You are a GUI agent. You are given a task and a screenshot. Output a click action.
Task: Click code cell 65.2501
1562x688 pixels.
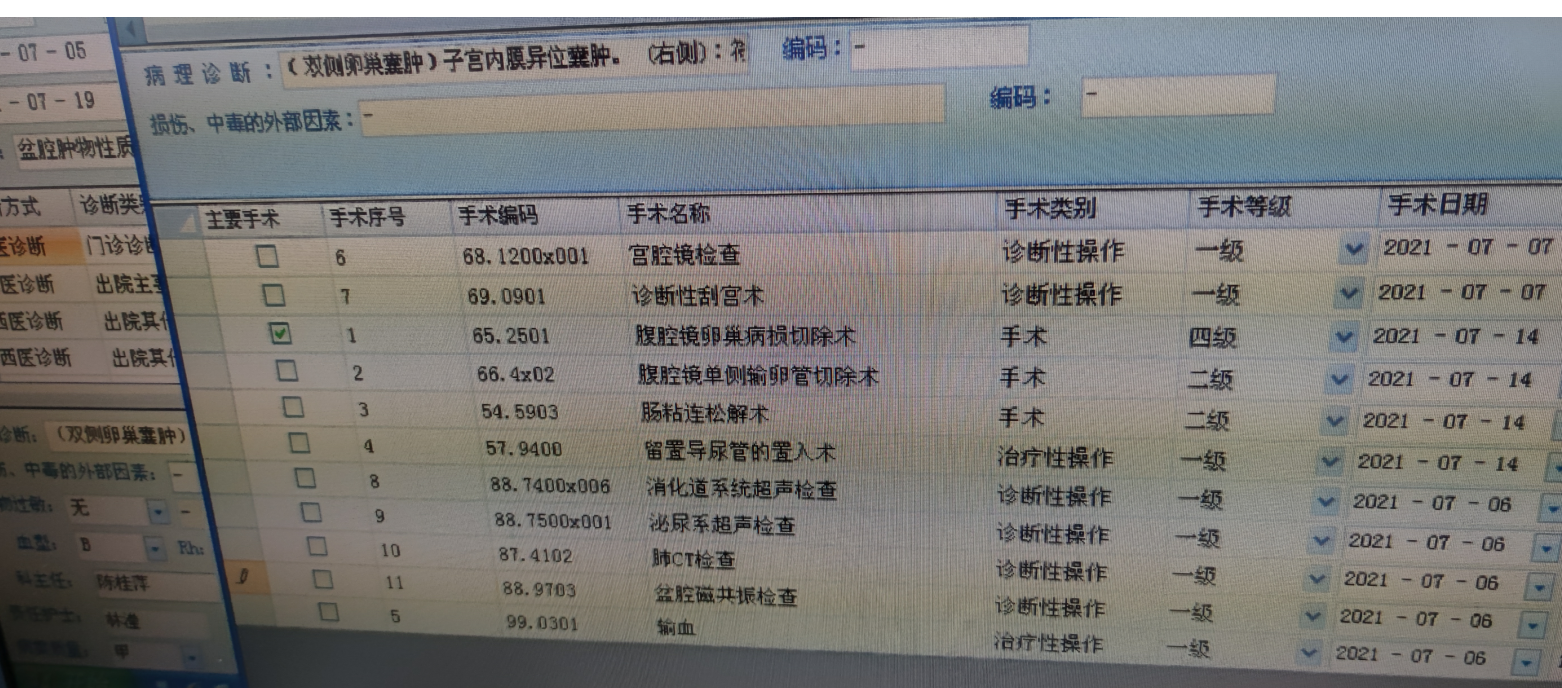[x=511, y=336]
